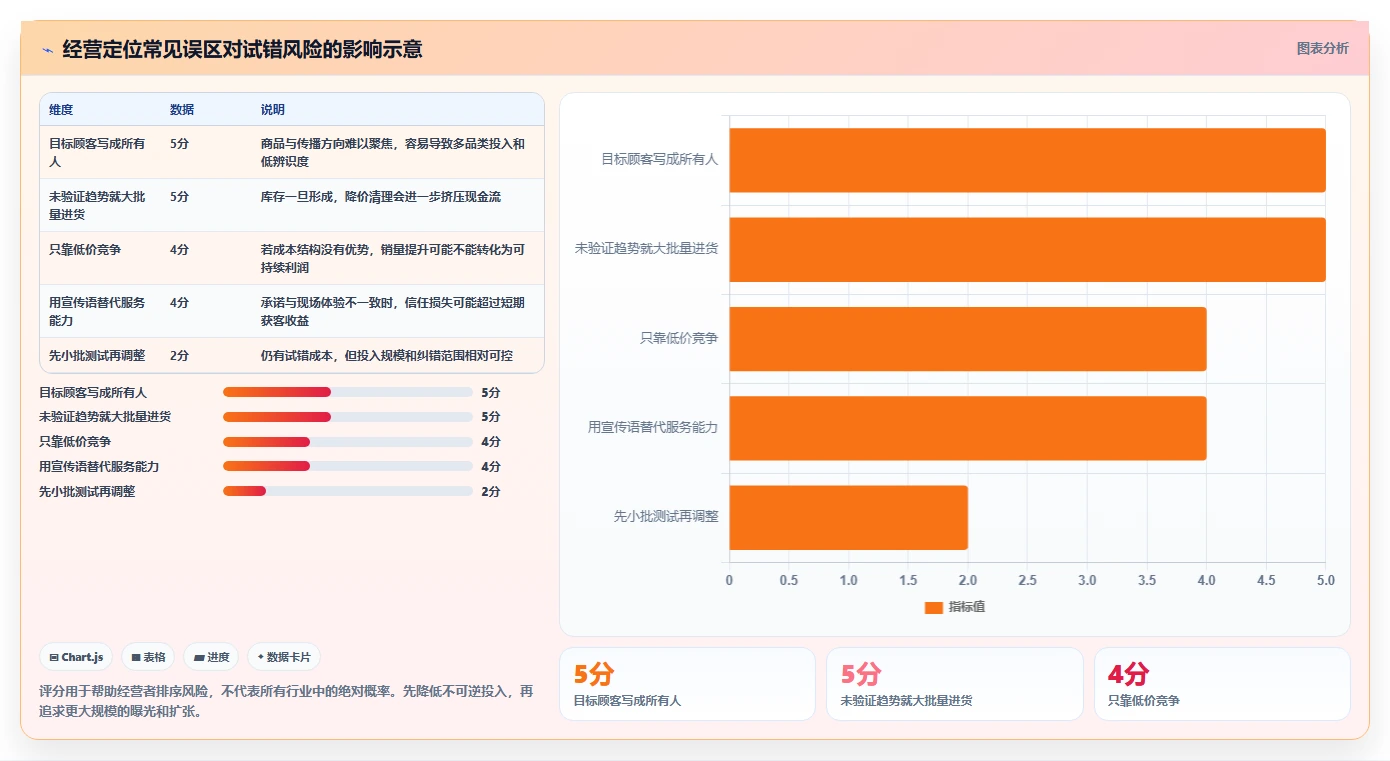Click the chart bar for 目标顾客写成所有人
The width and height of the screenshot is (1390, 761).
(x=1027, y=160)
